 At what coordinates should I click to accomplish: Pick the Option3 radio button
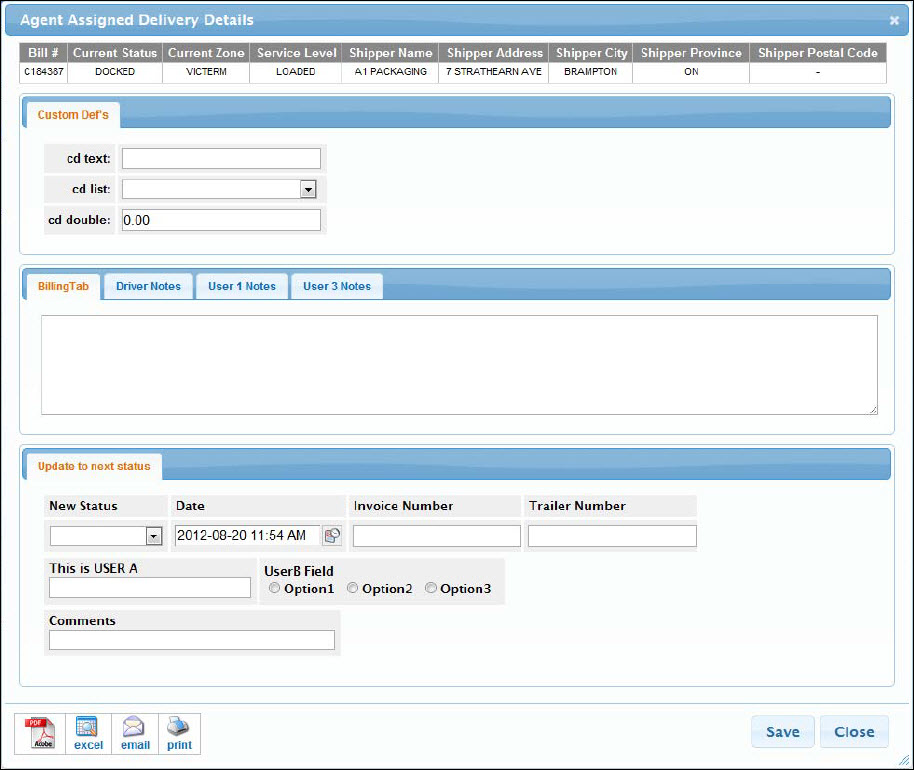(x=431, y=589)
